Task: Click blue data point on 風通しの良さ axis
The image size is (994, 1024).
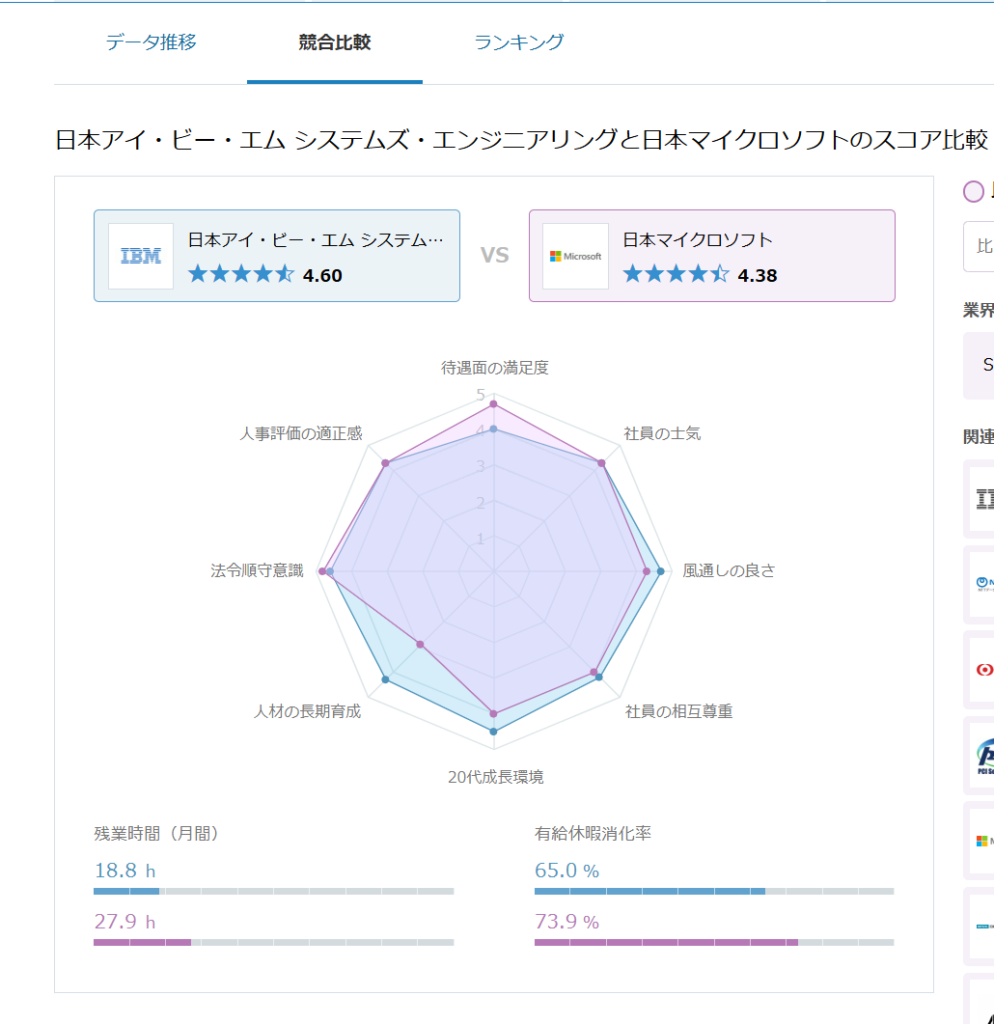Action: (x=660, y=571)
